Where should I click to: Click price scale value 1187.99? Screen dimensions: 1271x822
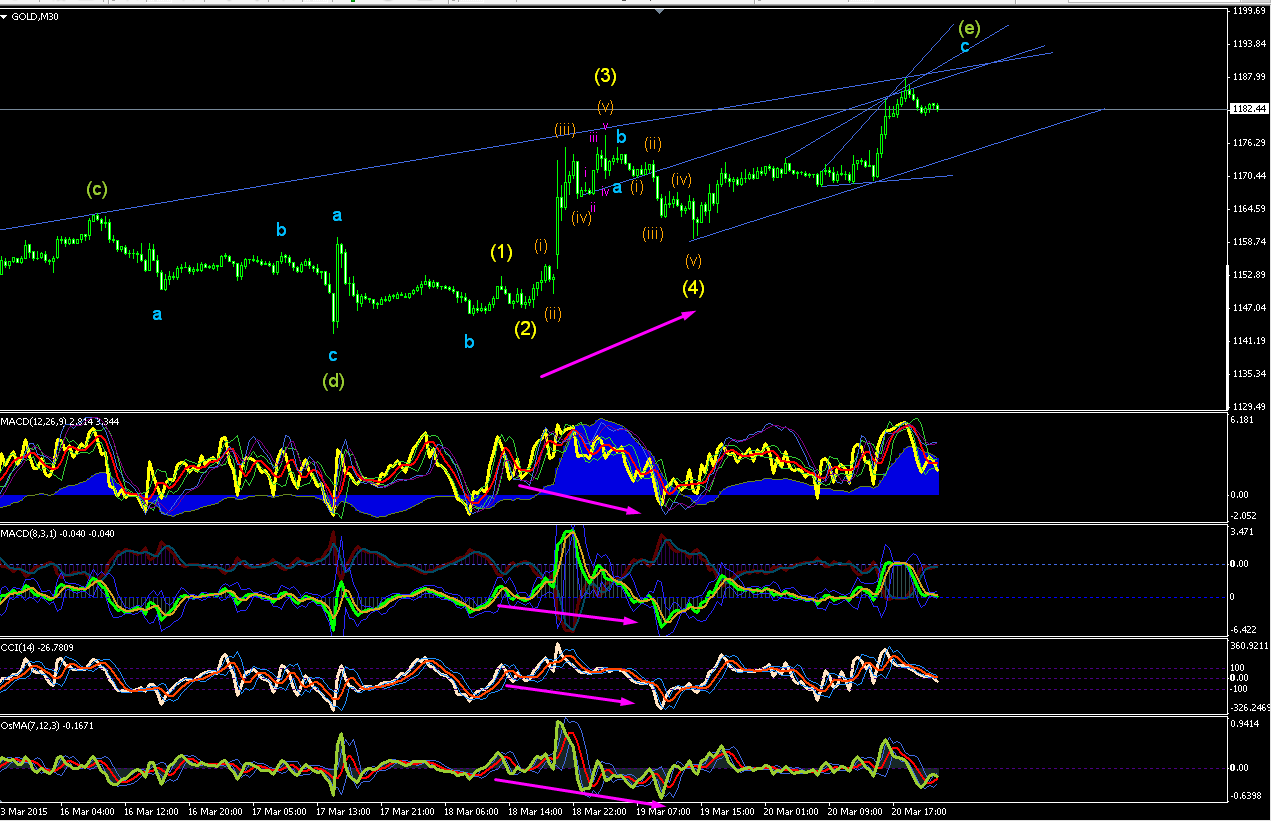tap(1248, 77)
